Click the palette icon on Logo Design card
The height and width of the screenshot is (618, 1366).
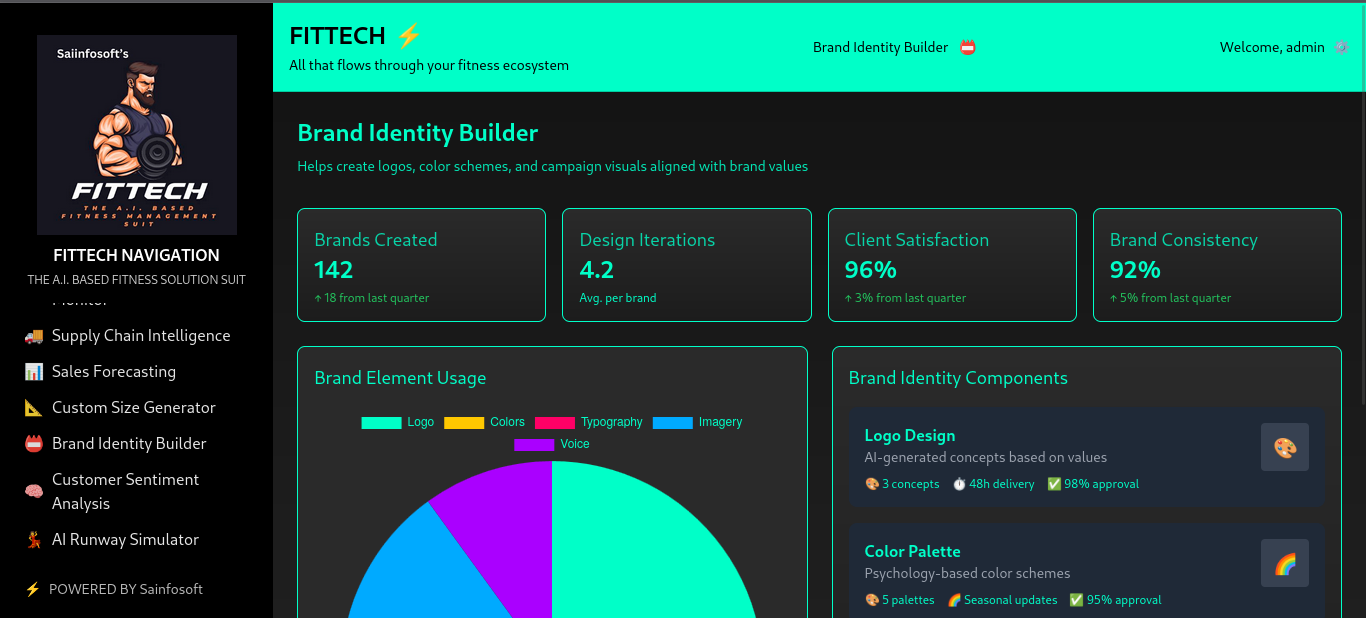1284,448
